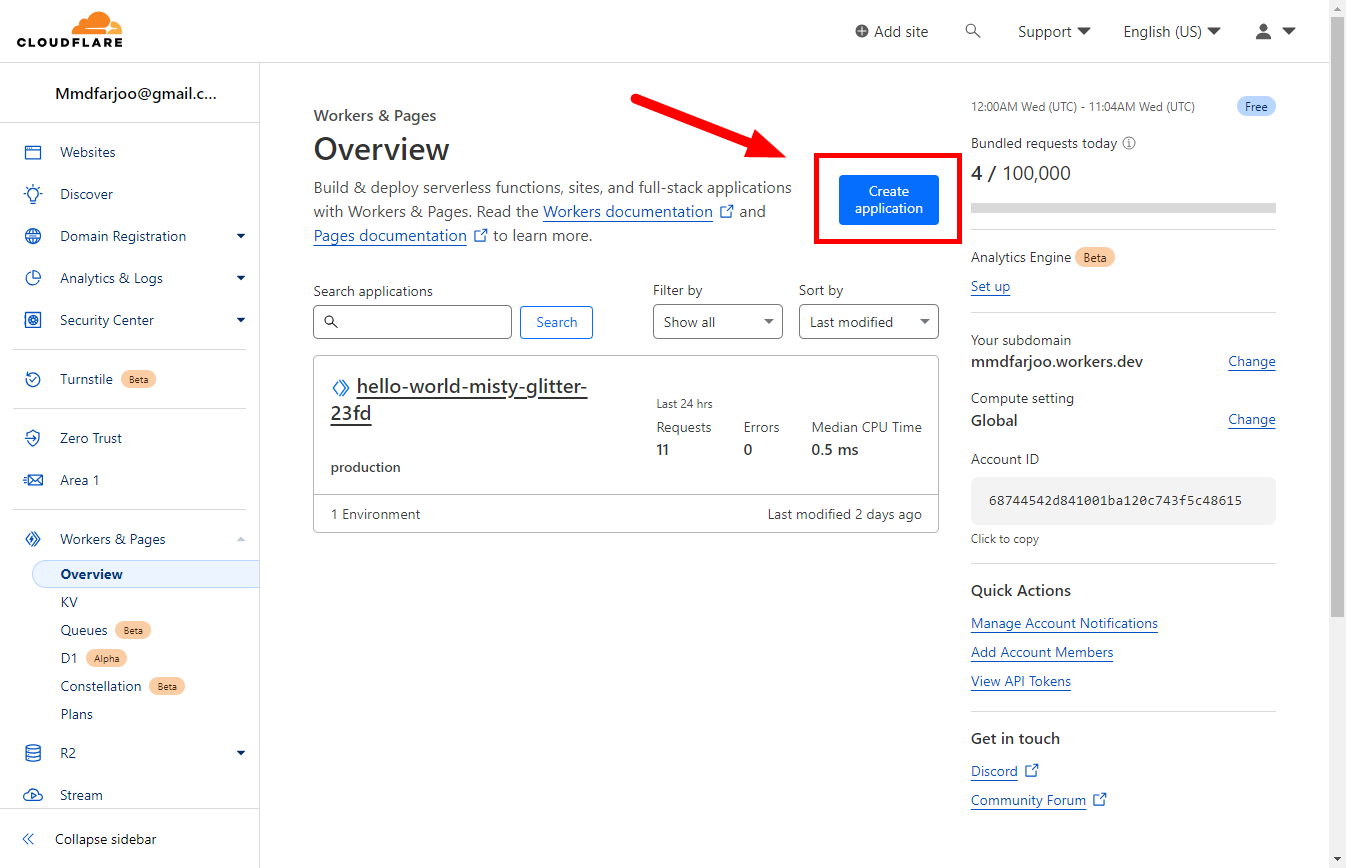Click 'Last modified 2 days ago' text
Image resolution: width=1346 pixels, height=868 pixels.
point(844,514)
